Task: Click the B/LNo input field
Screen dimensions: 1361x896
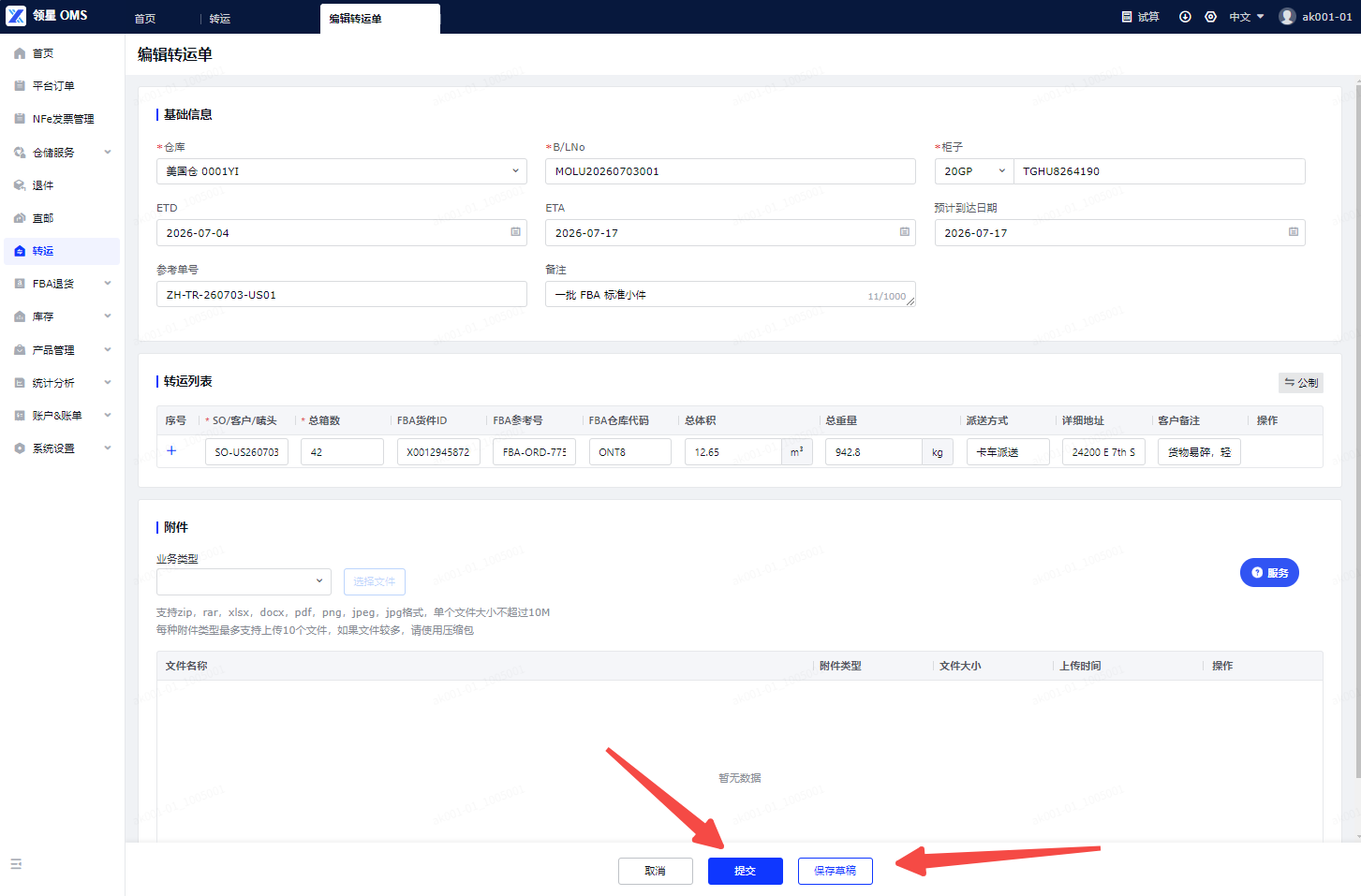Action: point(731,171)
